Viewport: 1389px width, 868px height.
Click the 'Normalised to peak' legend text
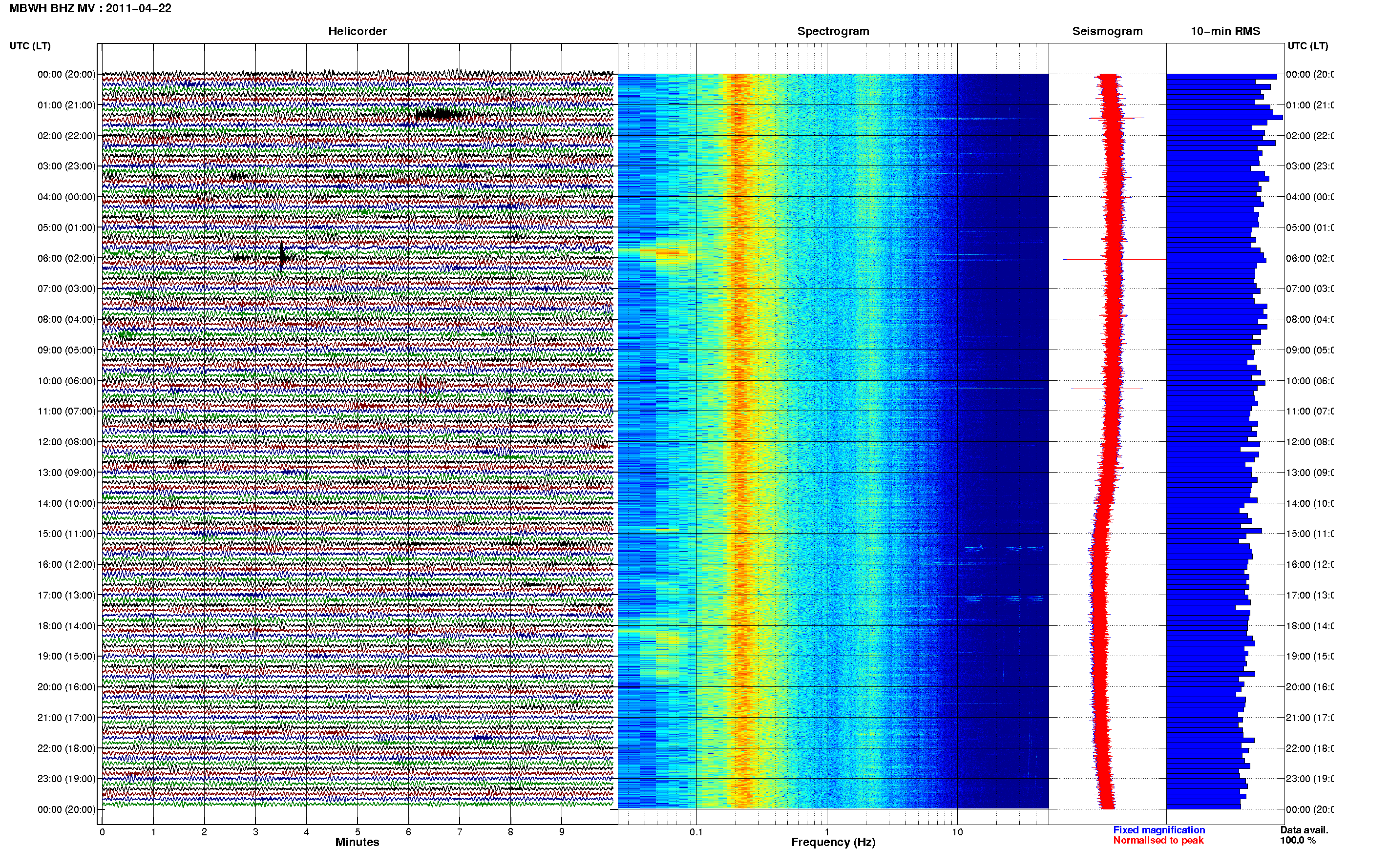click(x=1158, y=841)
